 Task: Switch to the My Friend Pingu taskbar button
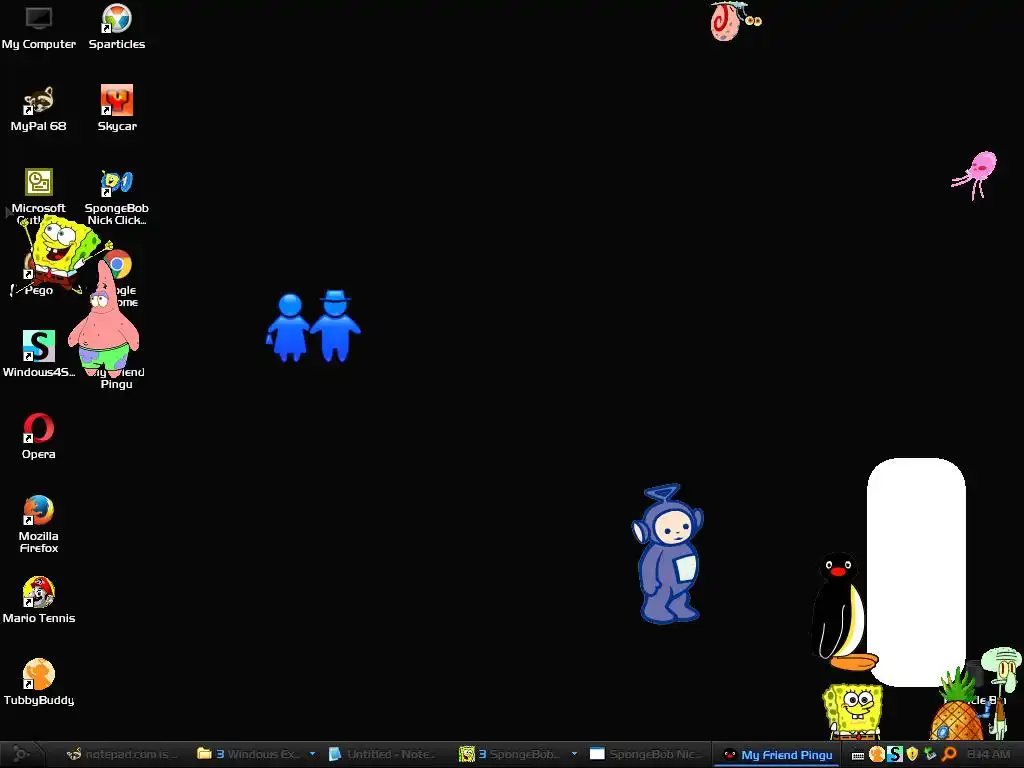[777, 754]
